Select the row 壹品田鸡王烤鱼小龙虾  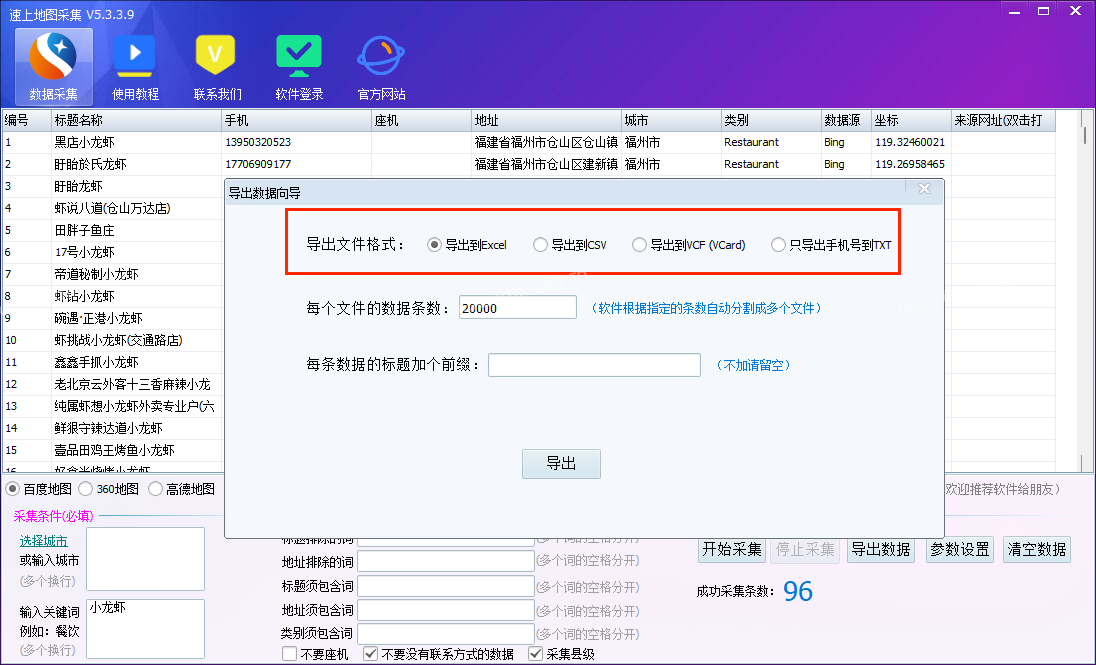pos(112,450)
